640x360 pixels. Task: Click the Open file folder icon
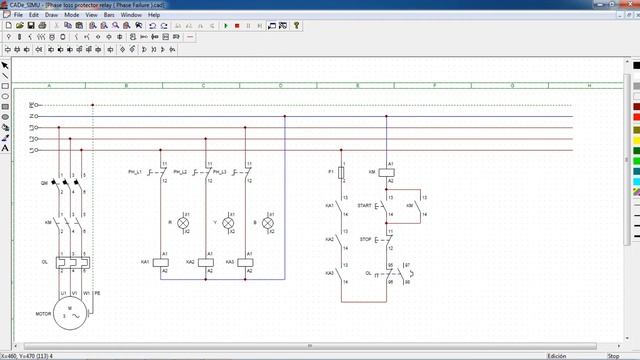[20, 26]
